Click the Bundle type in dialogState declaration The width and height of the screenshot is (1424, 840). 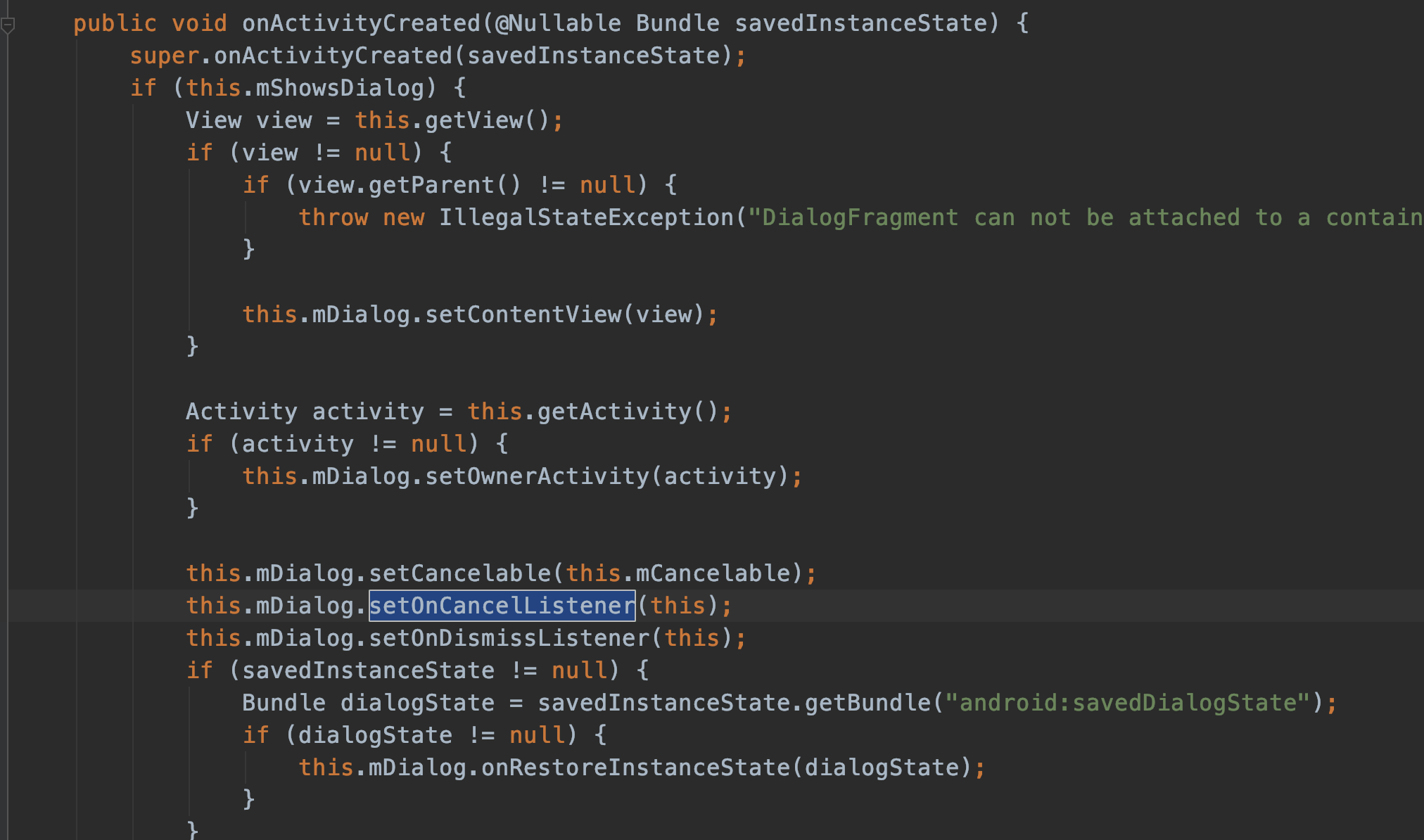(x=284, y=703)
